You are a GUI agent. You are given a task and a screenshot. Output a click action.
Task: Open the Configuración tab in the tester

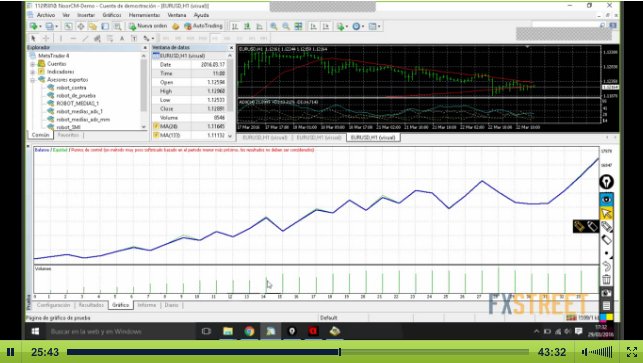pos(54,305)
